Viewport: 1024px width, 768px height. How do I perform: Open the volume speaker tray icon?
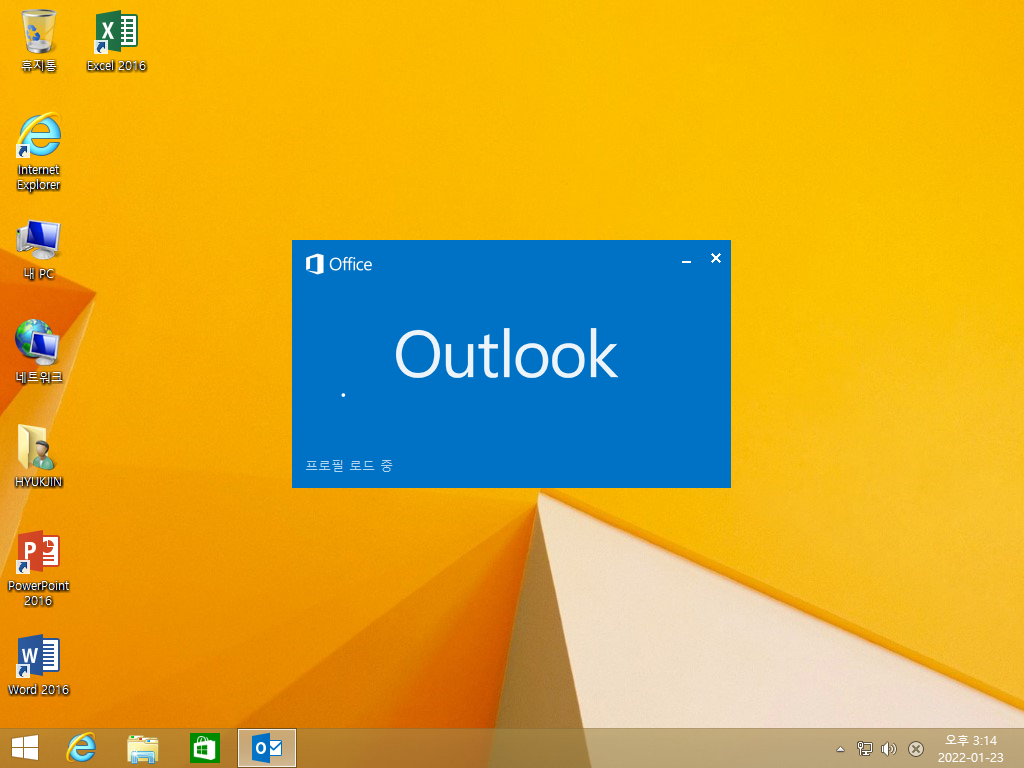[x=889, y=749]
